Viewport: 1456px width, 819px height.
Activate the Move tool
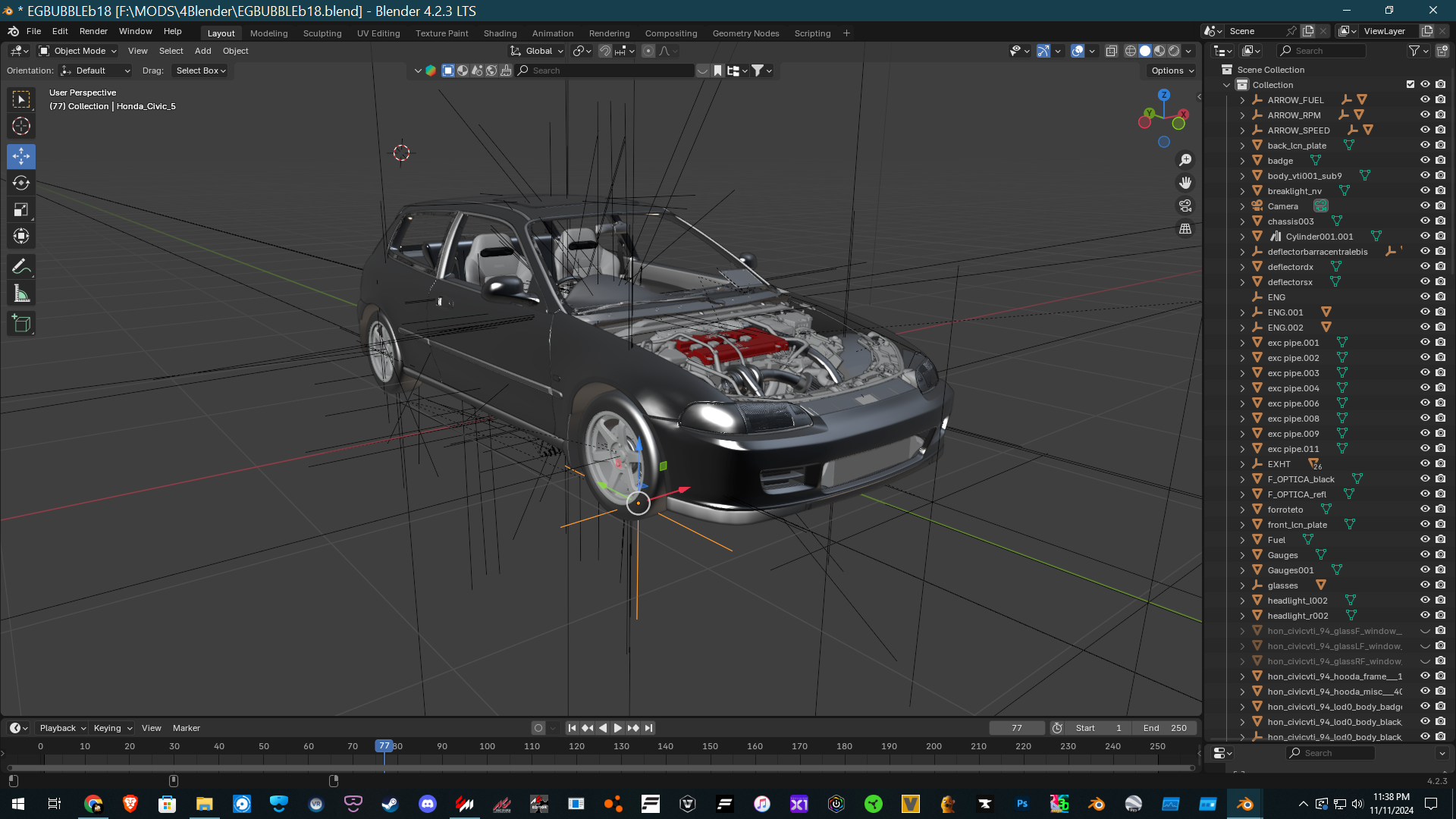point(21,157)
